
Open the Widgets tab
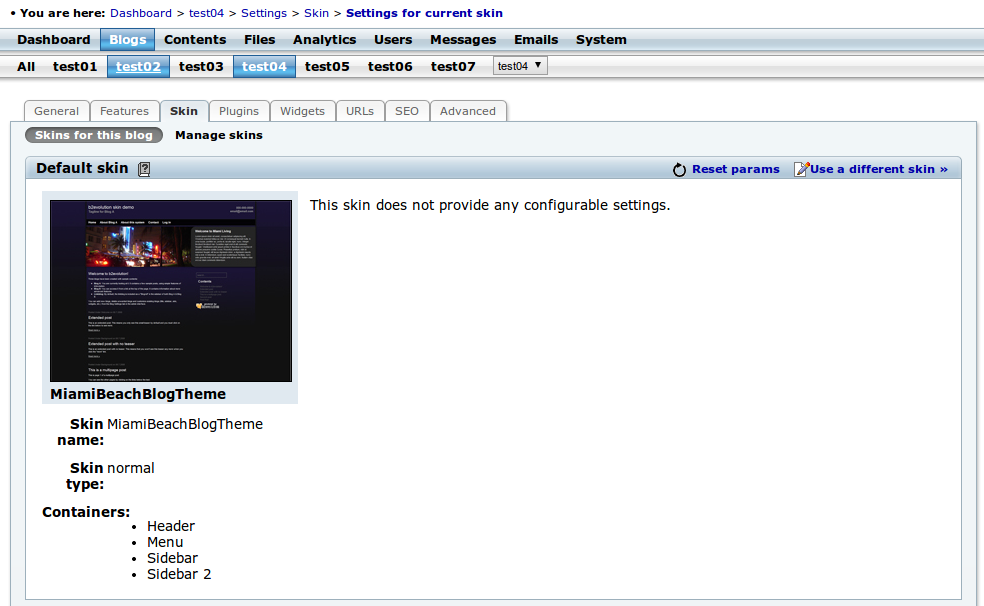click(302, 111)
